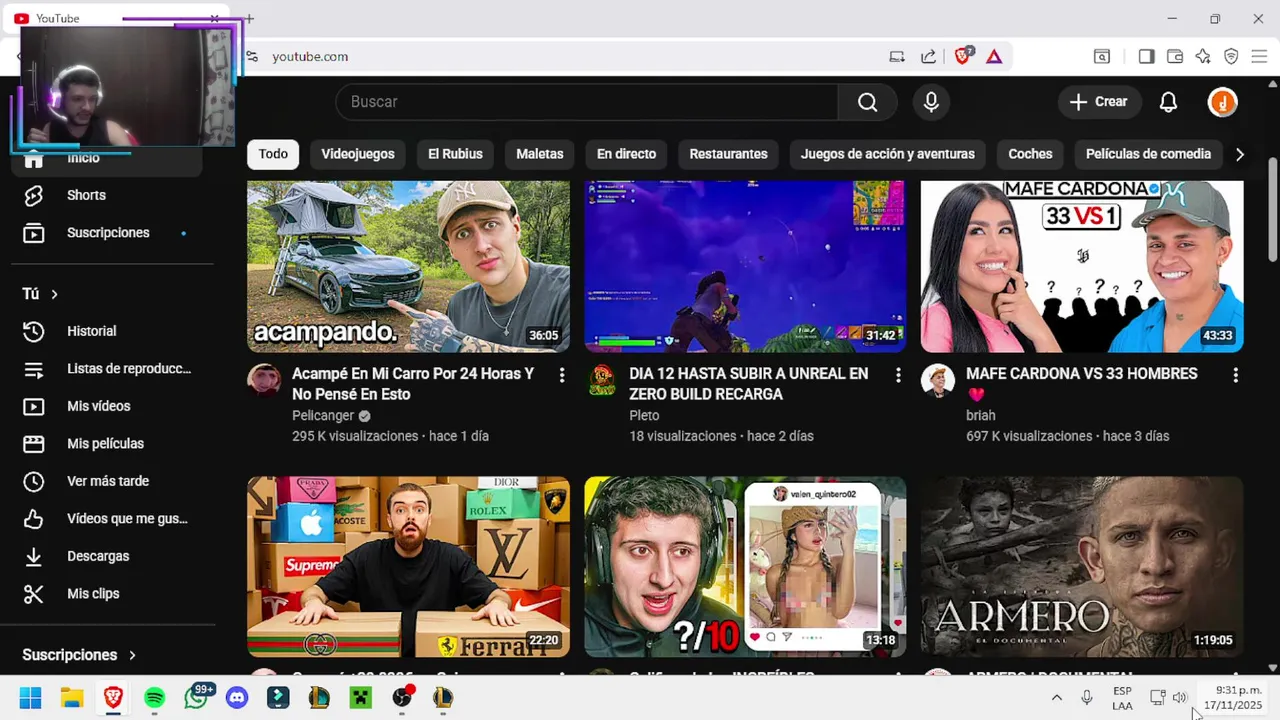Screen dimensions: 1280x720
Task: Open Ver más tarde
Action: [107, 481]
